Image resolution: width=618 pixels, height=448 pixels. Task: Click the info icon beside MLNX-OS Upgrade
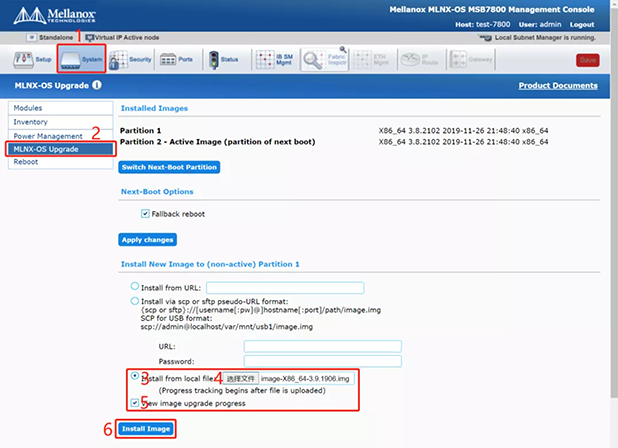click(x=97, y=85)
